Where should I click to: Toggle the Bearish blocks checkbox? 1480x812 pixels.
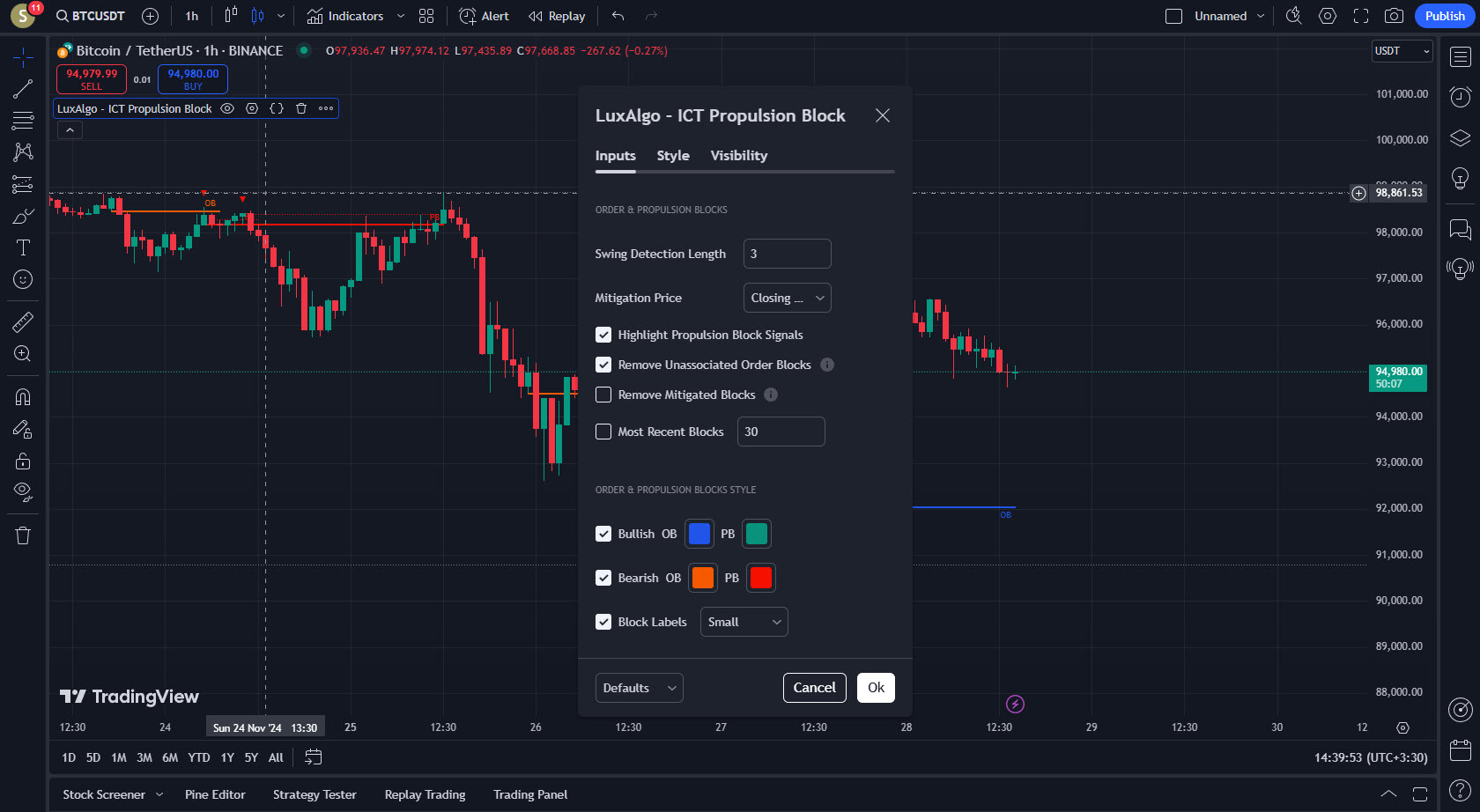tap(603, 578)
